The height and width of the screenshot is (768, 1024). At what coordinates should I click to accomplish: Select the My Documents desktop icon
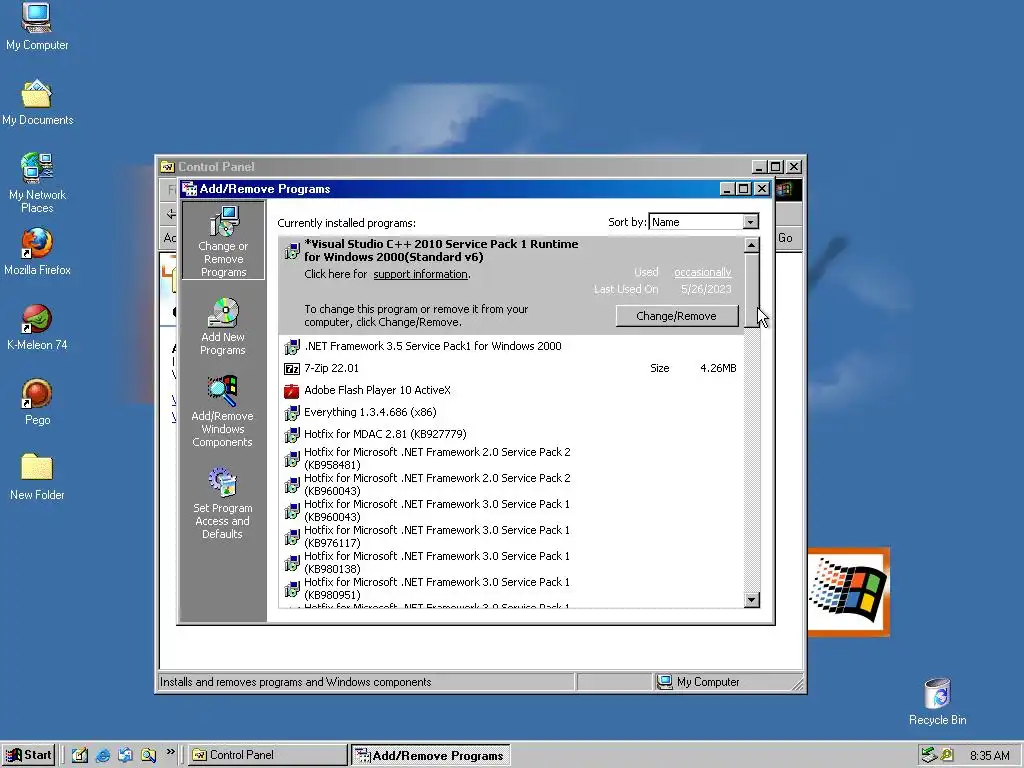[37, 102]
